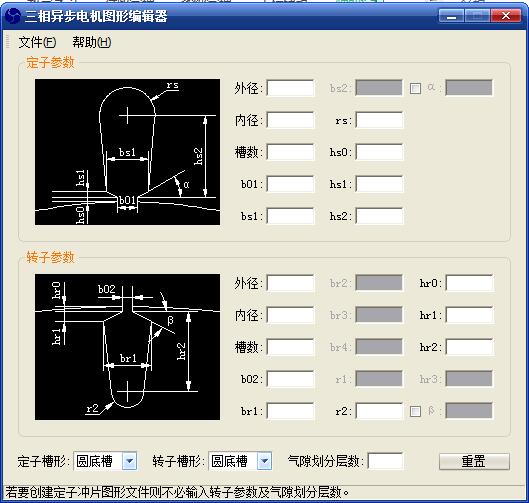Focus the rotor 槽数 input field

pyautogui.click(x=290, y=347)
